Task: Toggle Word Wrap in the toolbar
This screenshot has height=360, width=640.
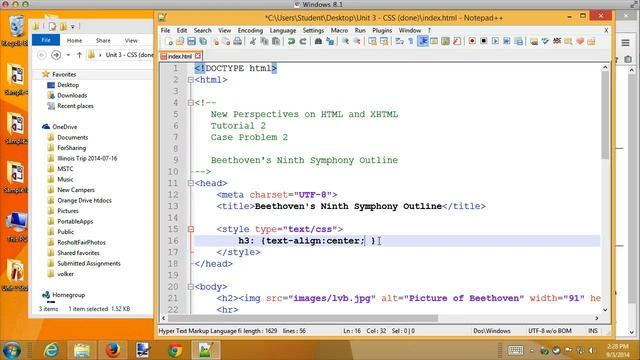Action: click(400, 41)
